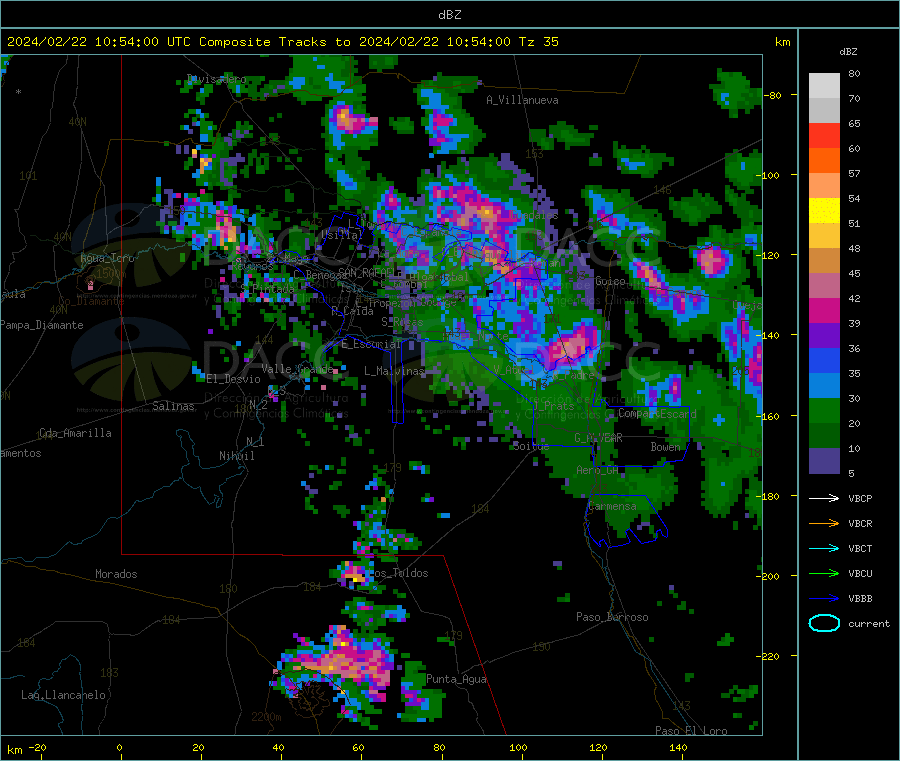900x761 pixels.
Task: Click the 'Punta_Agua' place label
Action: click(456, 679)
